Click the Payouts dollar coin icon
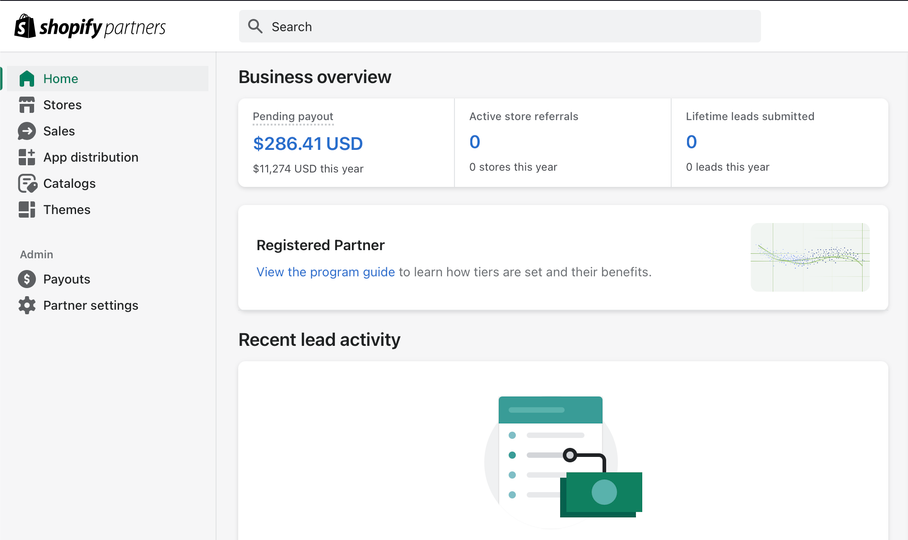Viewport: 908px width, 540px height. (27, 279)
